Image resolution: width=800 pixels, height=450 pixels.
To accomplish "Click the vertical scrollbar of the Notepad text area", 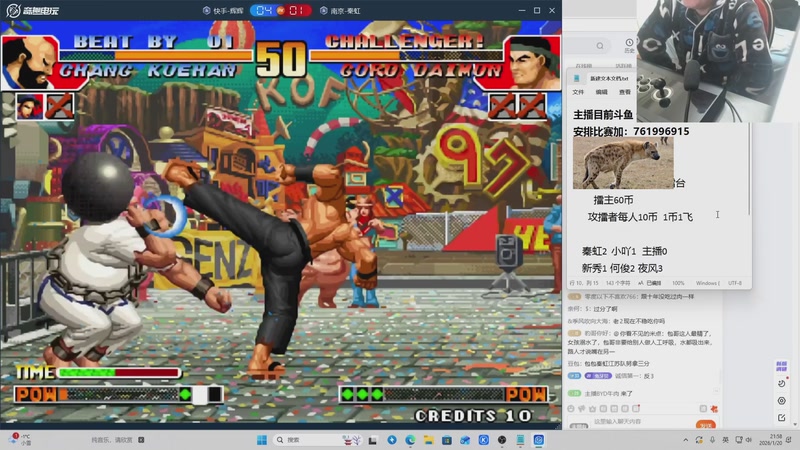I will click(x=749, y=168).
